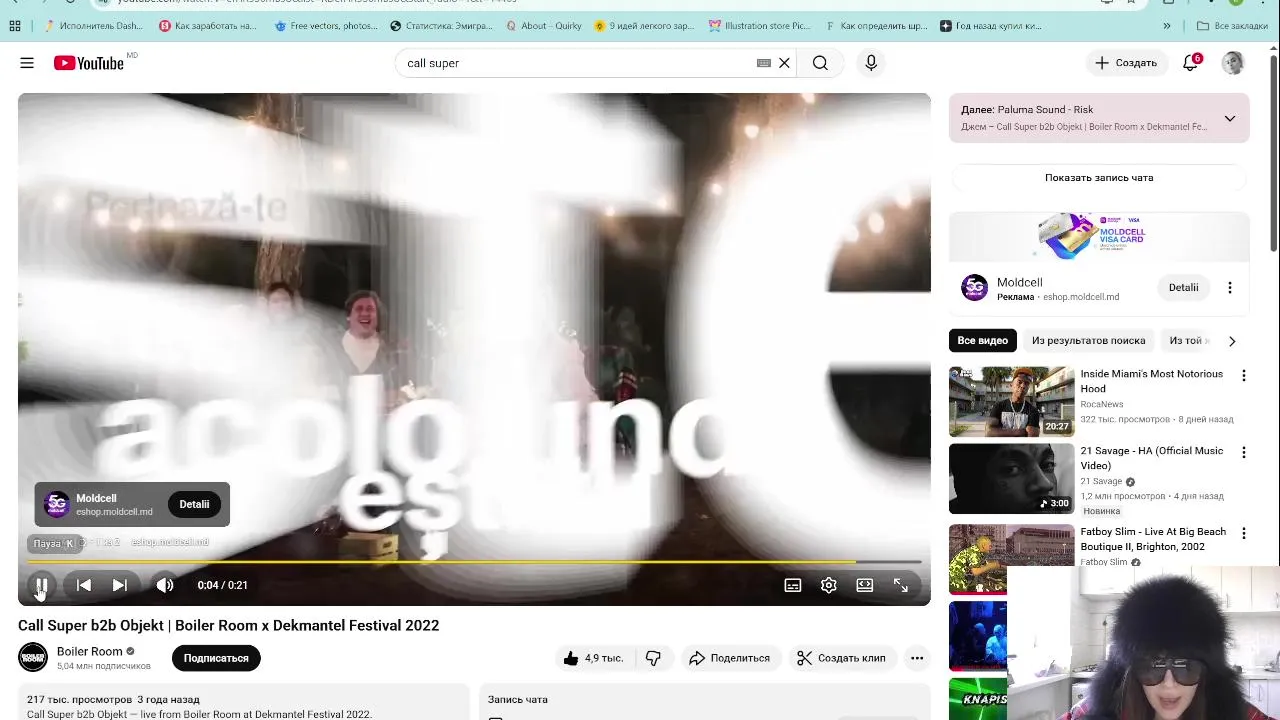Select the Все видео filter chip
The height and width of the screenshot is (720, 1280).
click(983, 341)
